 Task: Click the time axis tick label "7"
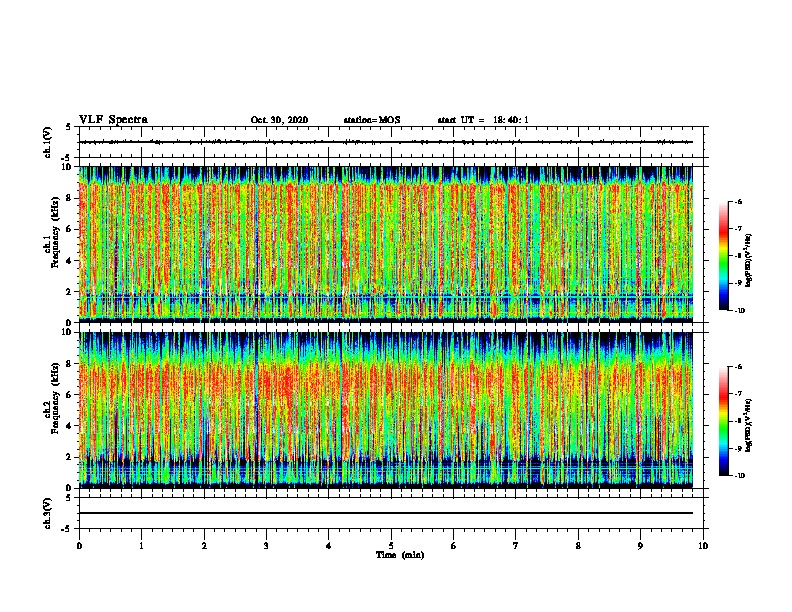coord(516,546)
